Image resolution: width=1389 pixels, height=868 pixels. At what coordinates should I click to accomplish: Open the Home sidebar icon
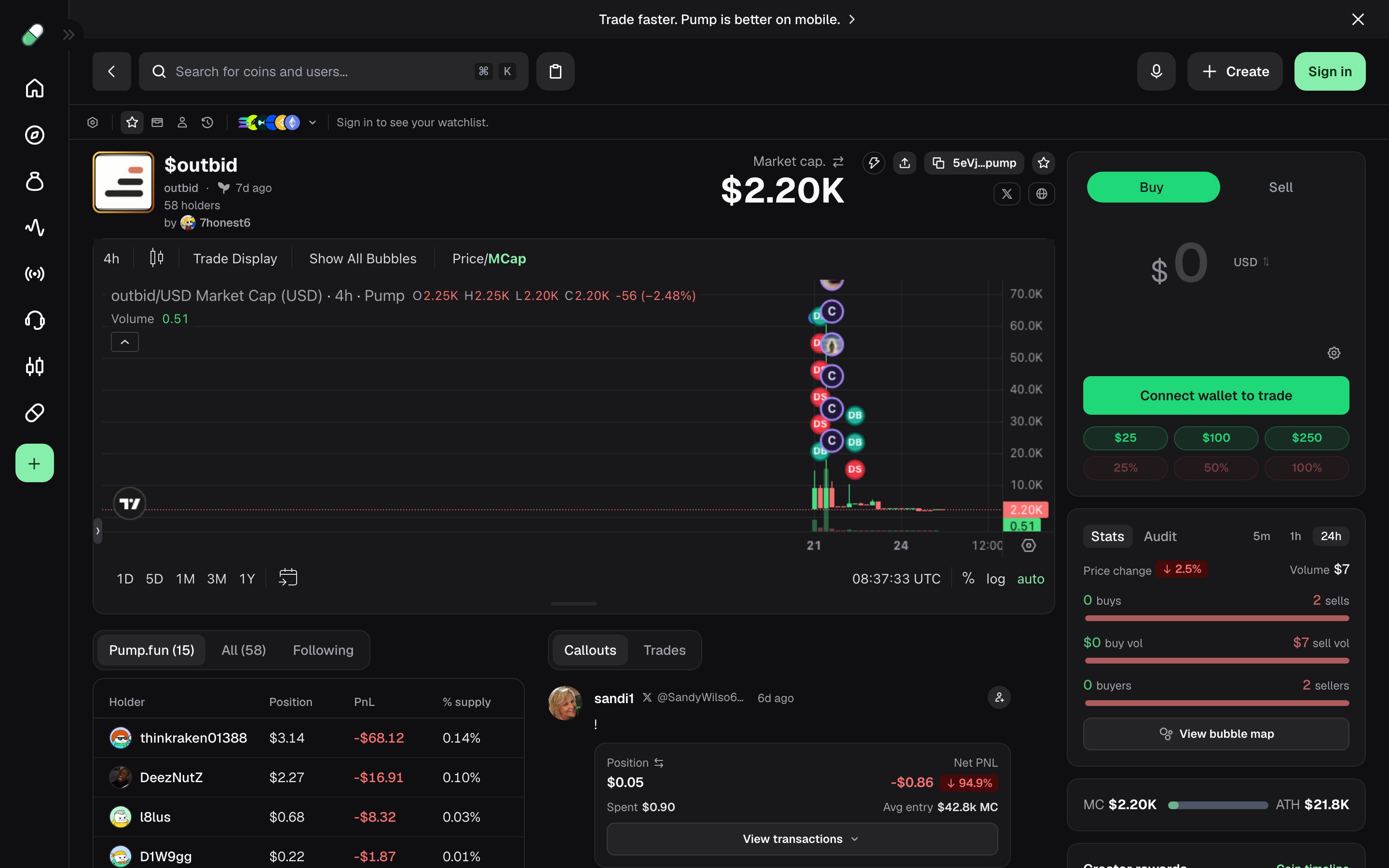tap(34, 88)
